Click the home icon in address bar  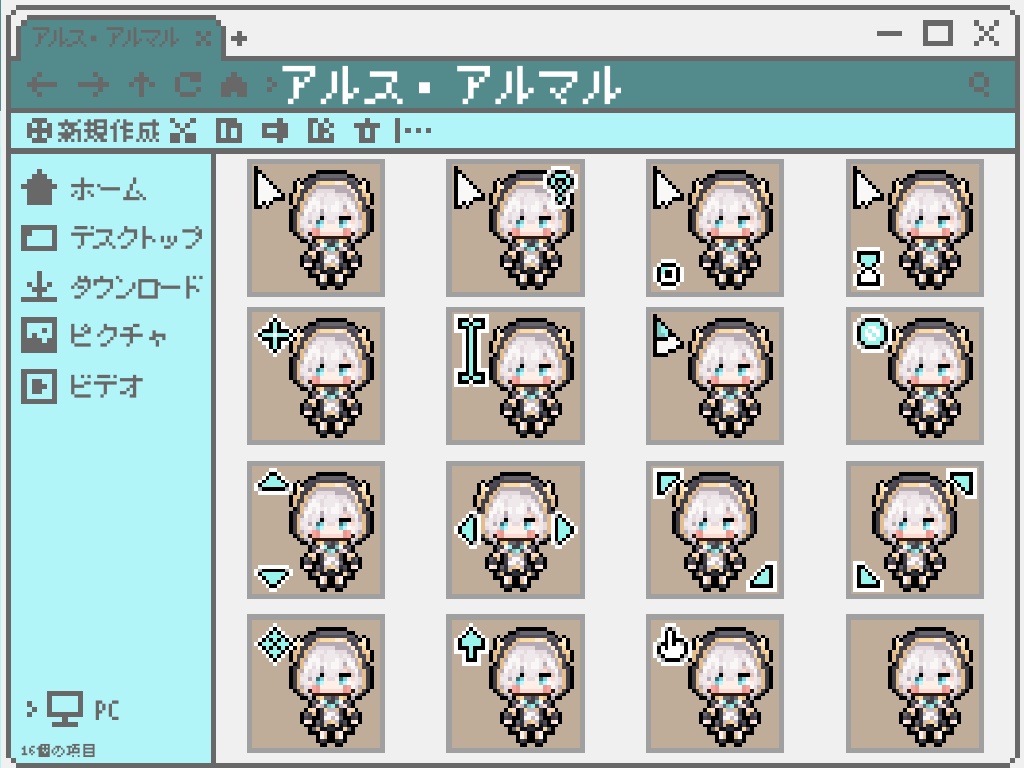234,85
